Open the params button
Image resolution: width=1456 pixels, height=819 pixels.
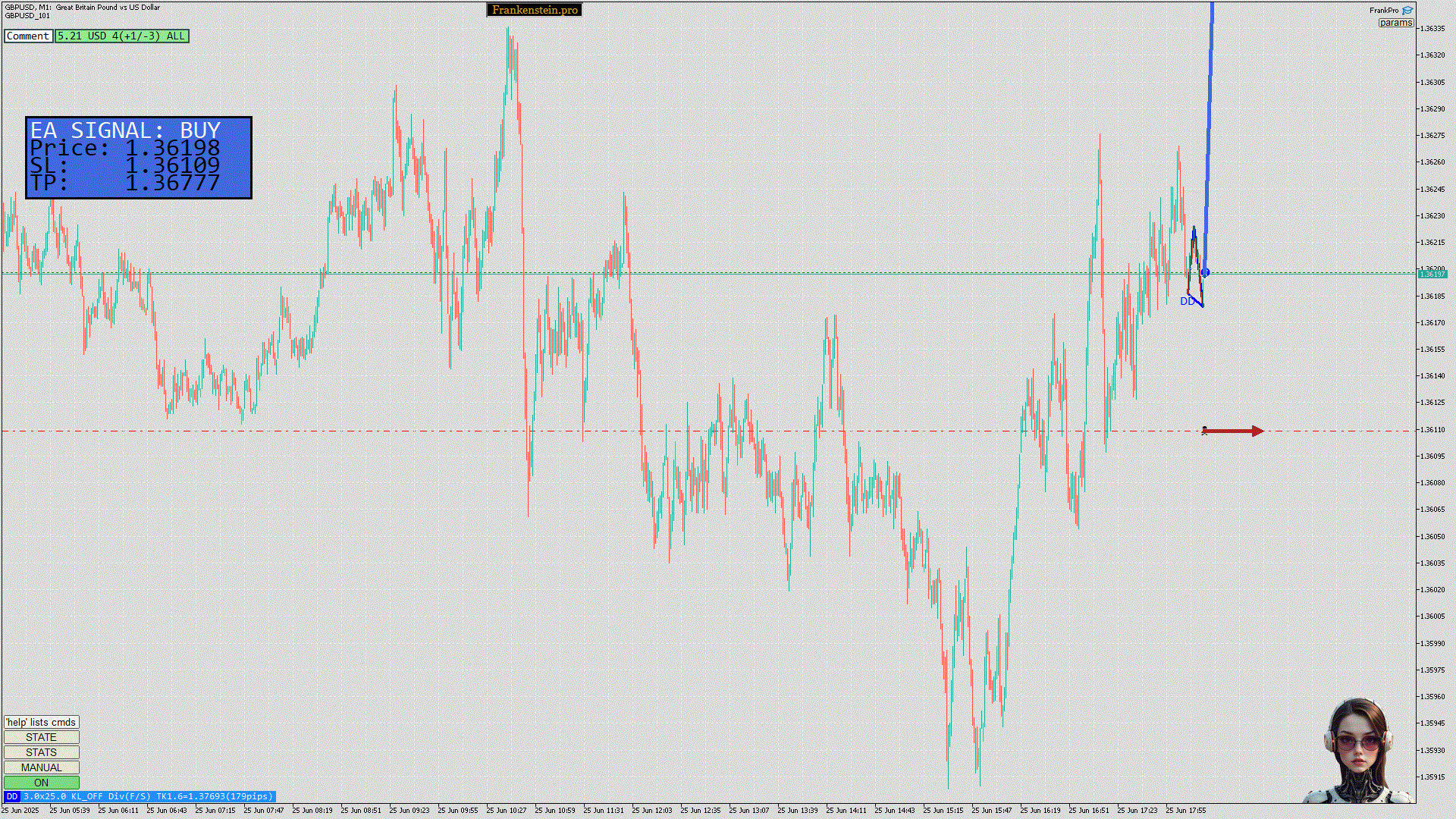click(x=1395, y=23)
